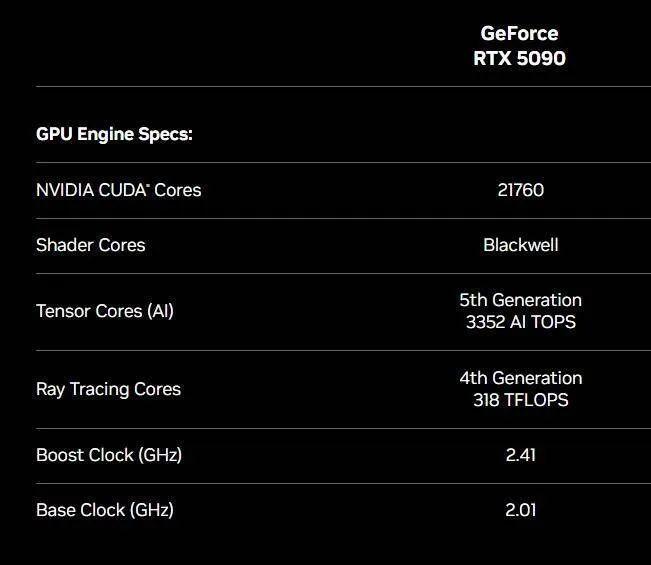Select the 21760 CUDA cores value

(x=520, y=190)
